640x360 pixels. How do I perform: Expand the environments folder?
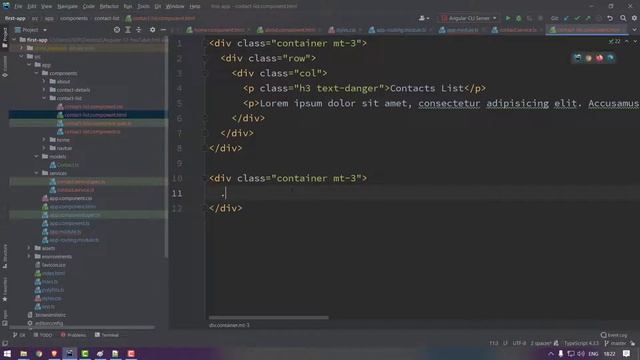(29, 256)
